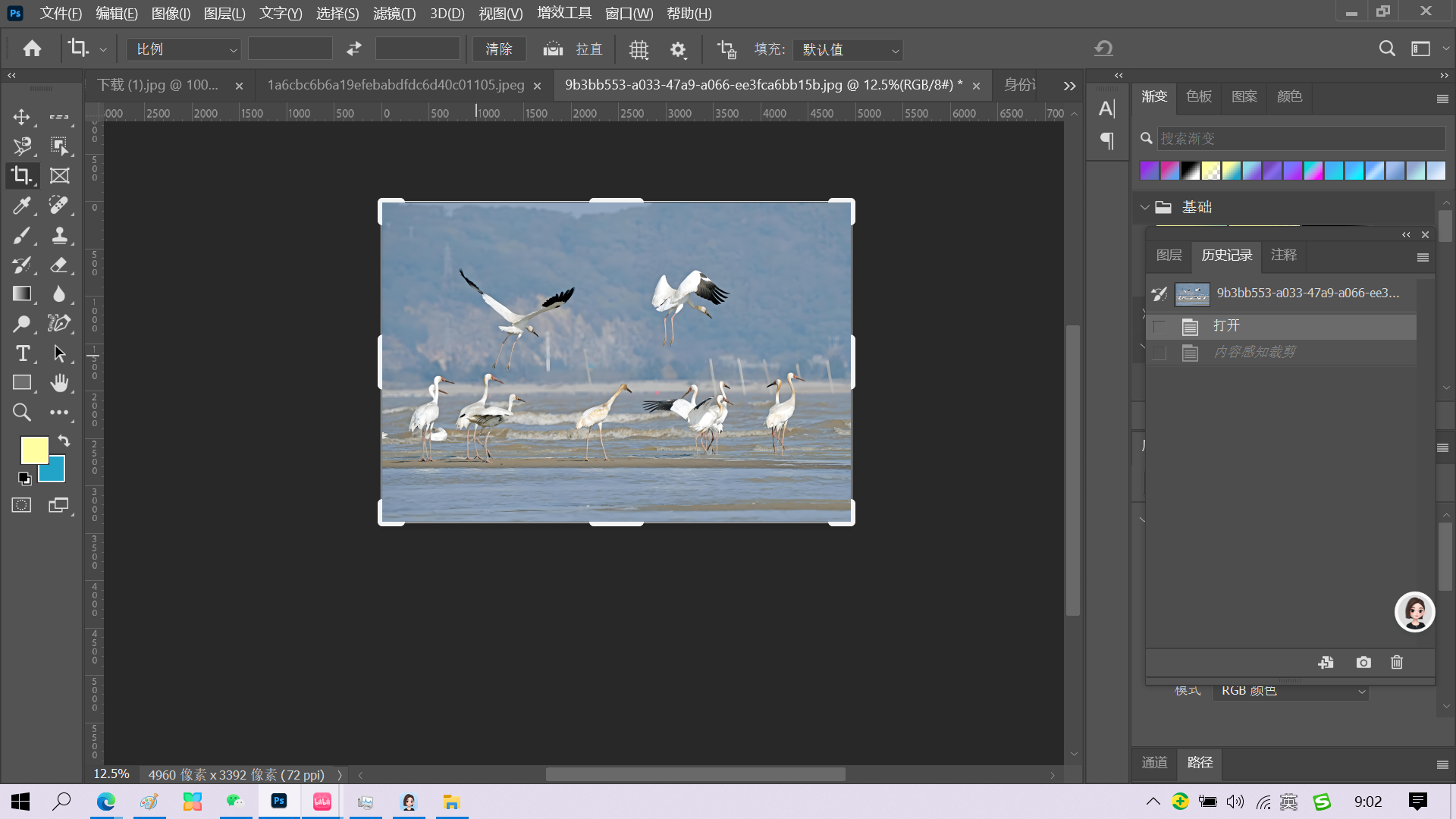Switch to the 图层 panel tab
The image size is (1456, 819).
pyautogui.click(x=1169, y=256)
